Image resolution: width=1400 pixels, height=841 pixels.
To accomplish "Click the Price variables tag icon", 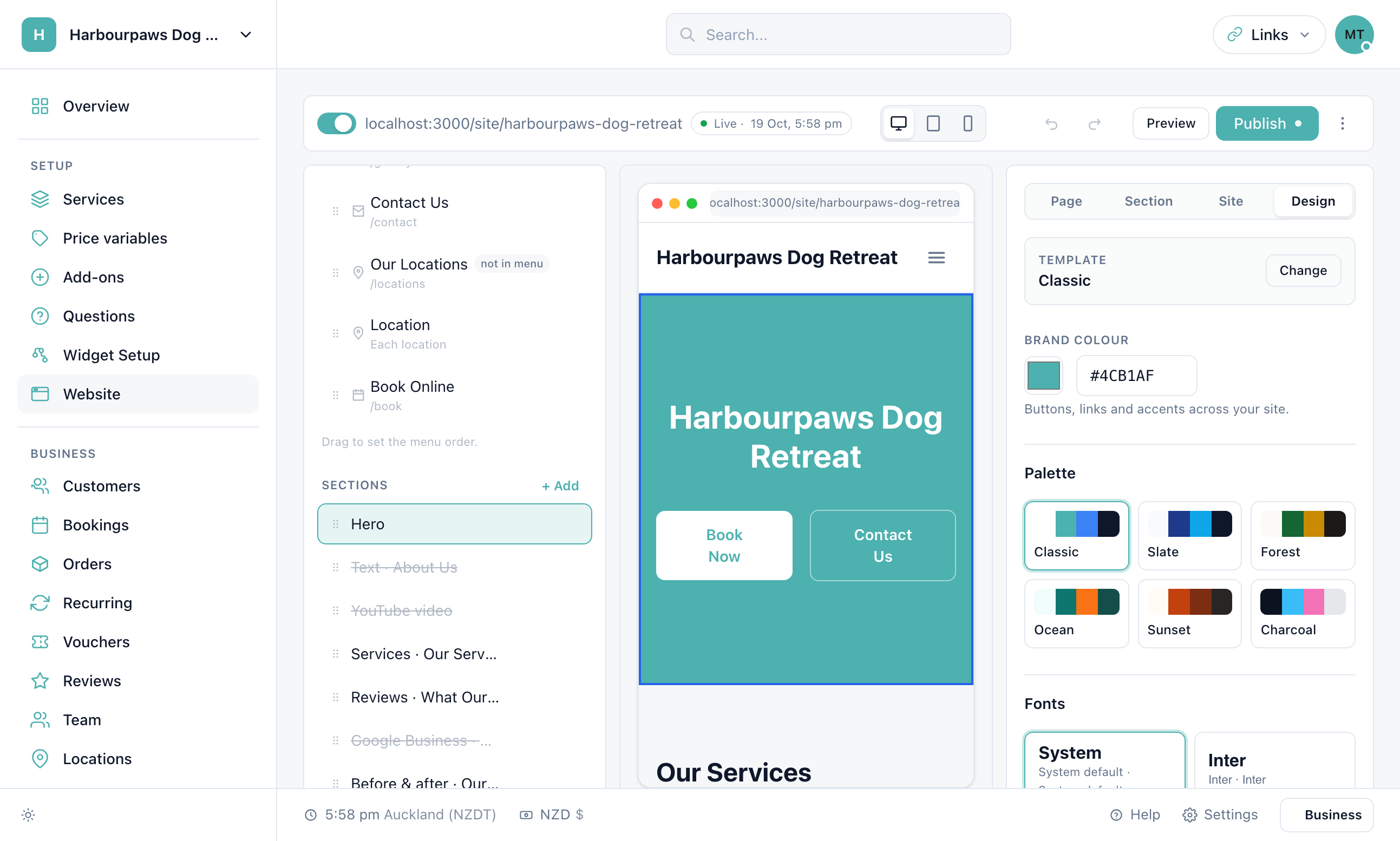I will point(40,238).
